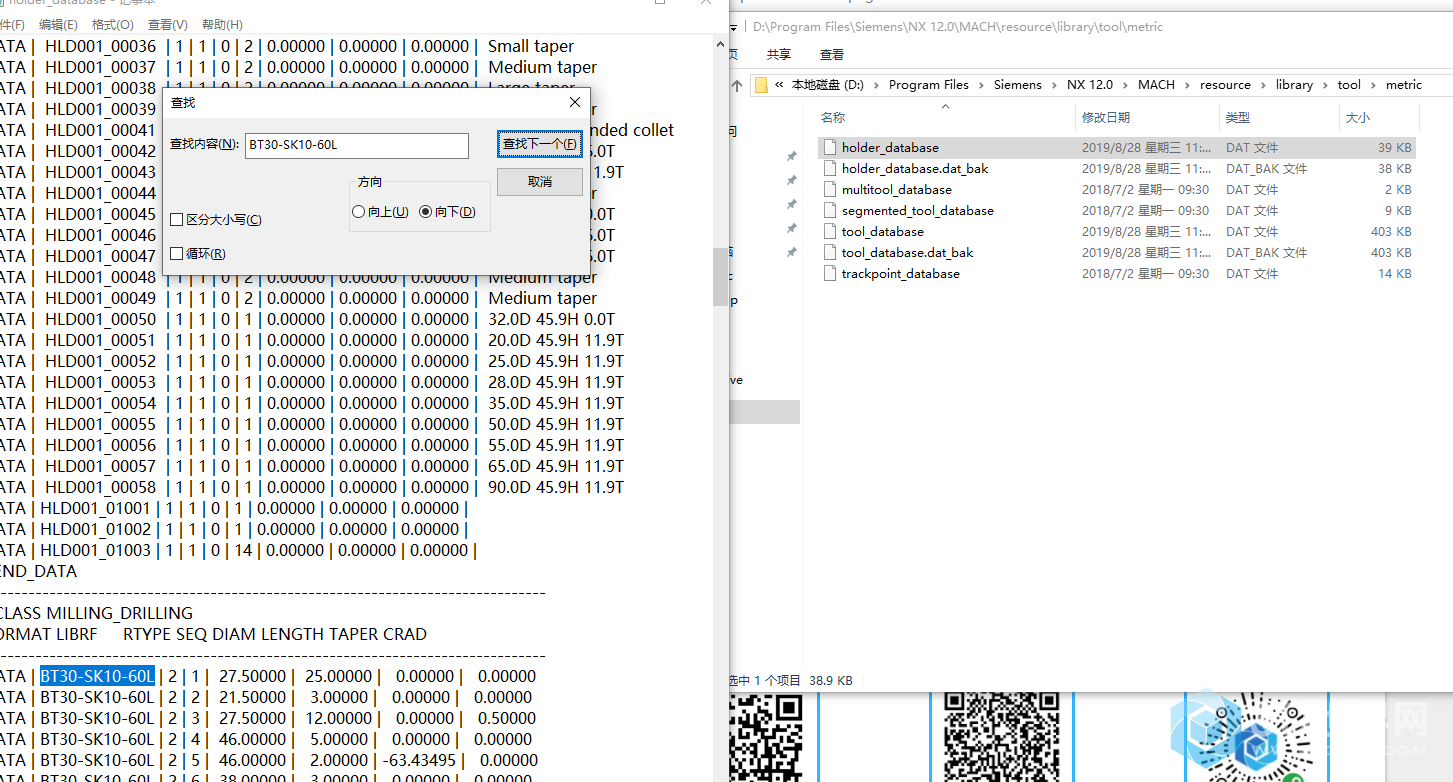The height and width of the screenshot is (782, 1453).
Task: Click the highlighted BT30-SK10-60L text in Notepad
Action: (x=97, y=676)
